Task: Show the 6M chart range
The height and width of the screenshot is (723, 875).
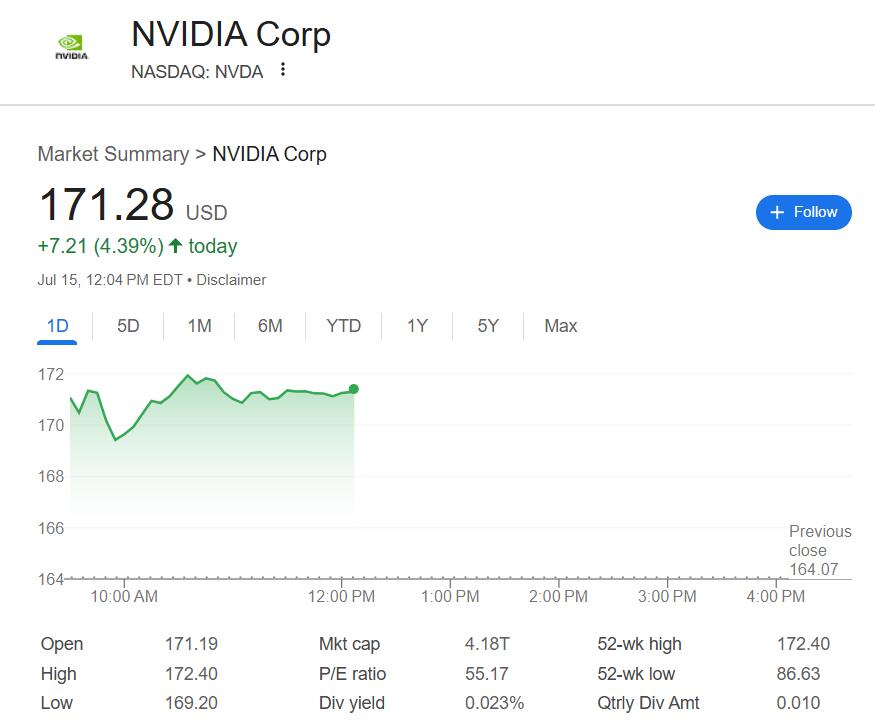Action: point(270,326)
